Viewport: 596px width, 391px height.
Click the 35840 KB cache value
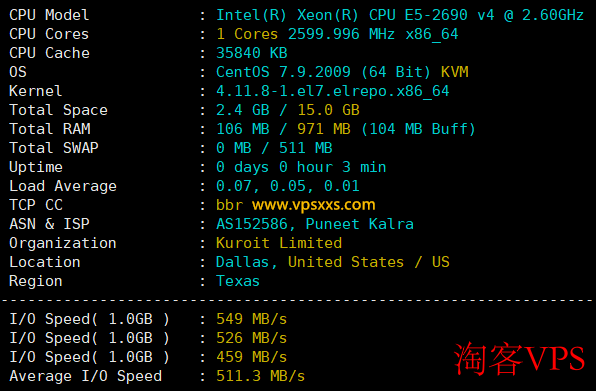[252, 53]
